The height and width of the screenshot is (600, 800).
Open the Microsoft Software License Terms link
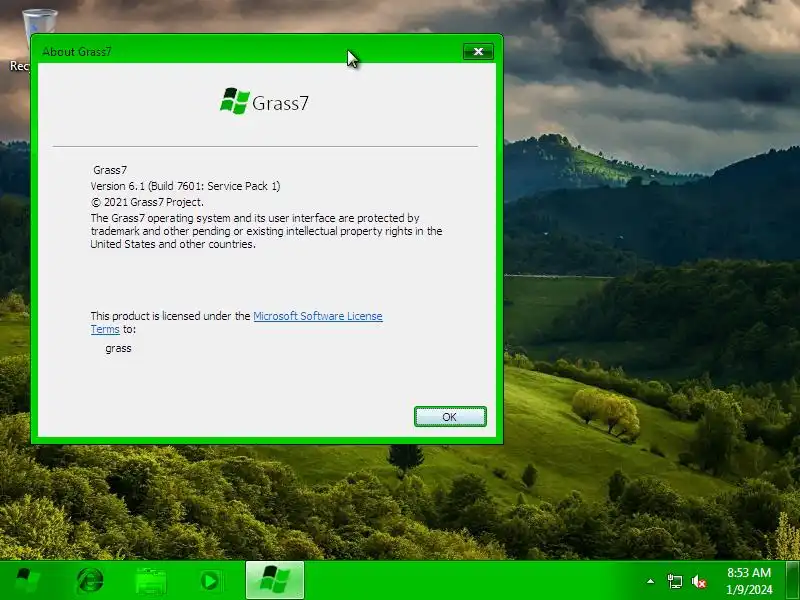(x=318, y=316)
